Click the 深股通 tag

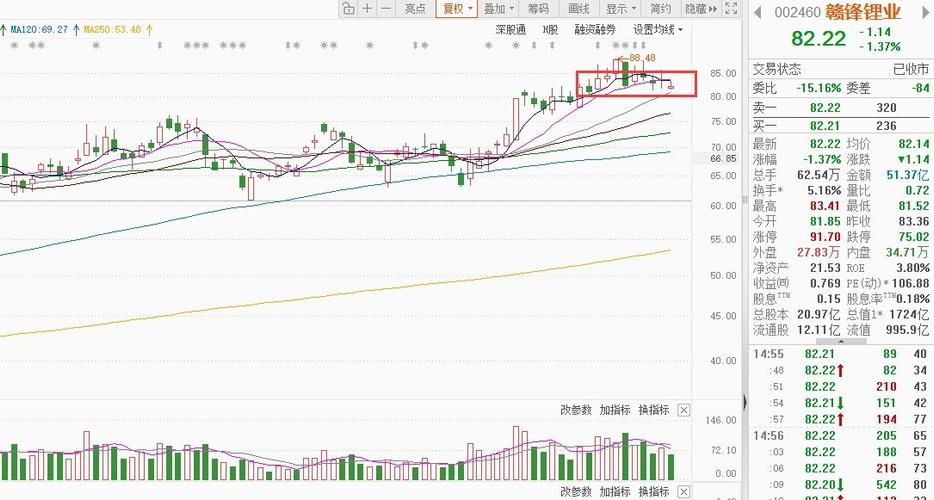coord(511,29)
